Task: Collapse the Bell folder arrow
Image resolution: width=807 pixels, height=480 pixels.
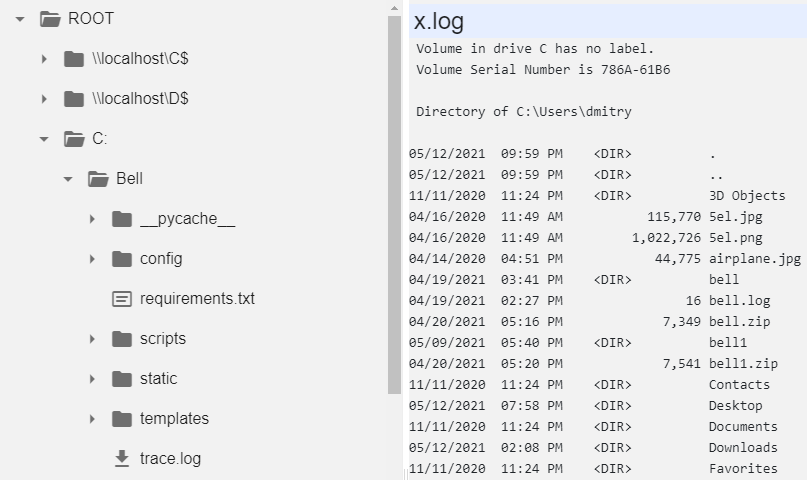Action: coord(68,179)
